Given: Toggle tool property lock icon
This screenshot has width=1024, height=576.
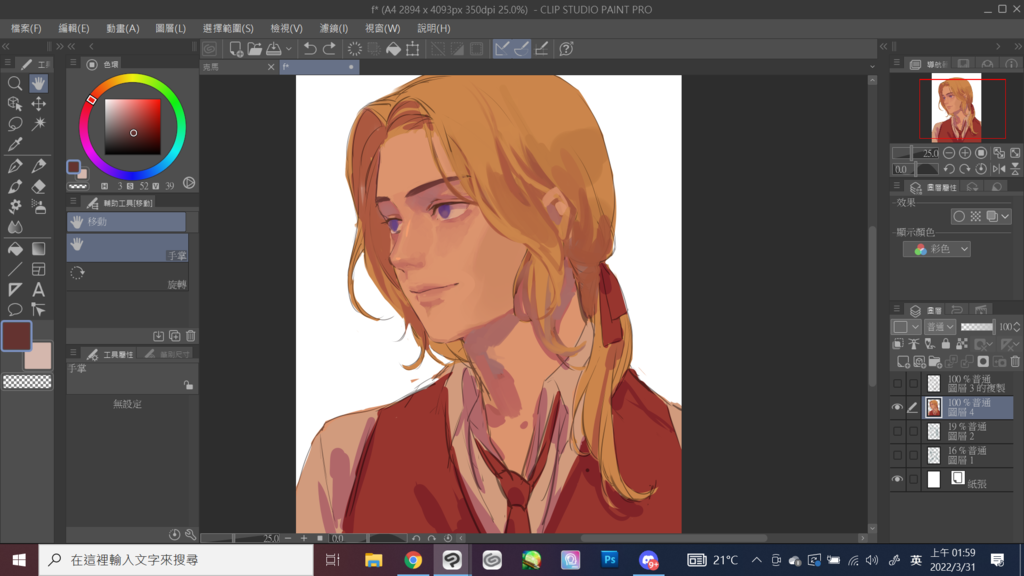Looking at the screenshot, I should [x=188, y=385].
